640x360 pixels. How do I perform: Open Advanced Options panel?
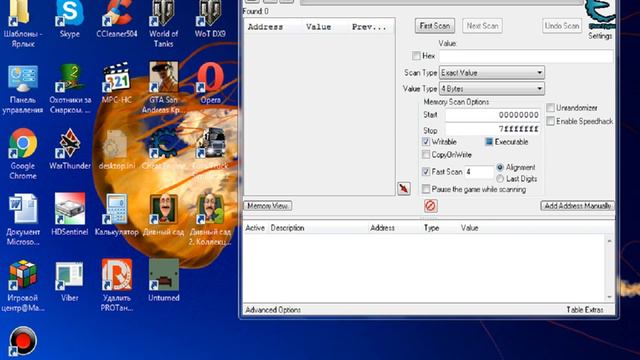[273, 310]
